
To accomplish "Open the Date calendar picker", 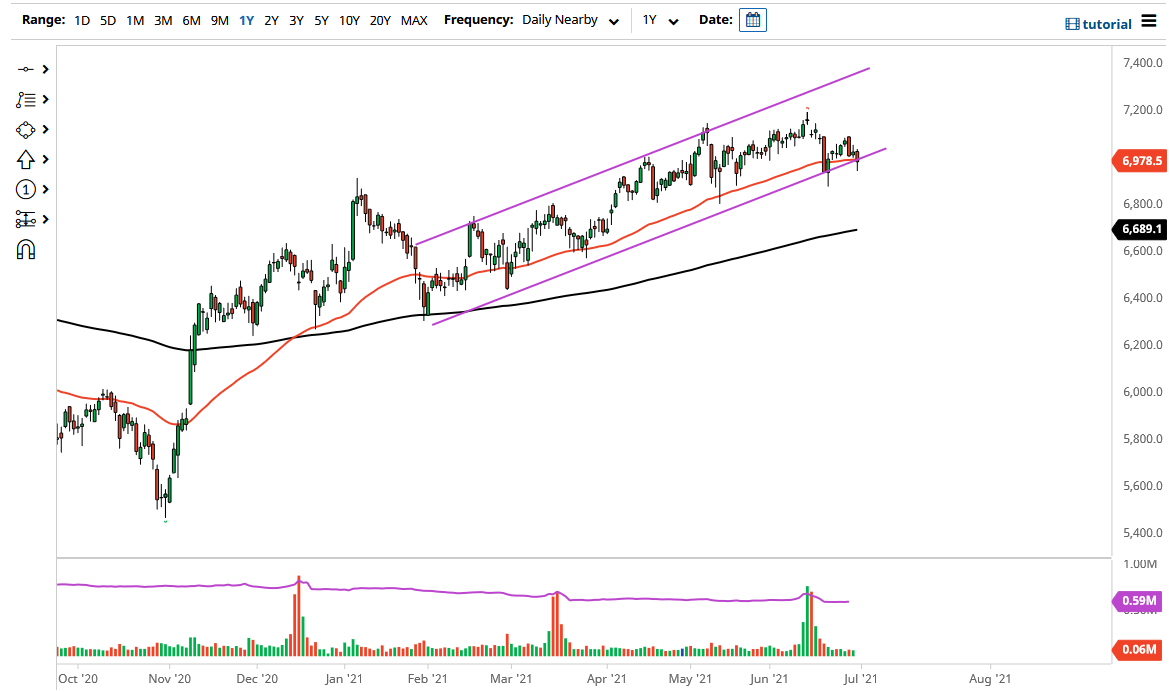I will 753,20.
